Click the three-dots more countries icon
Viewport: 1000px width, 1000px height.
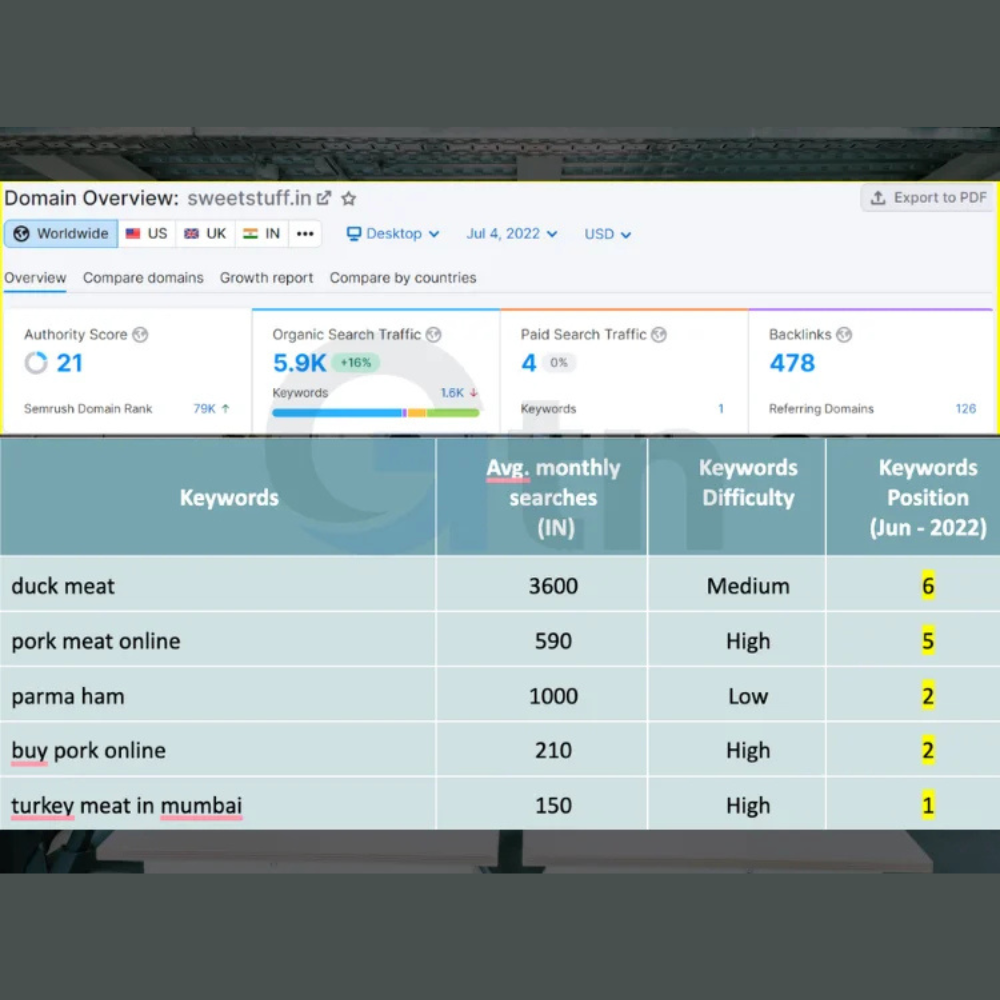pos(305,234)
